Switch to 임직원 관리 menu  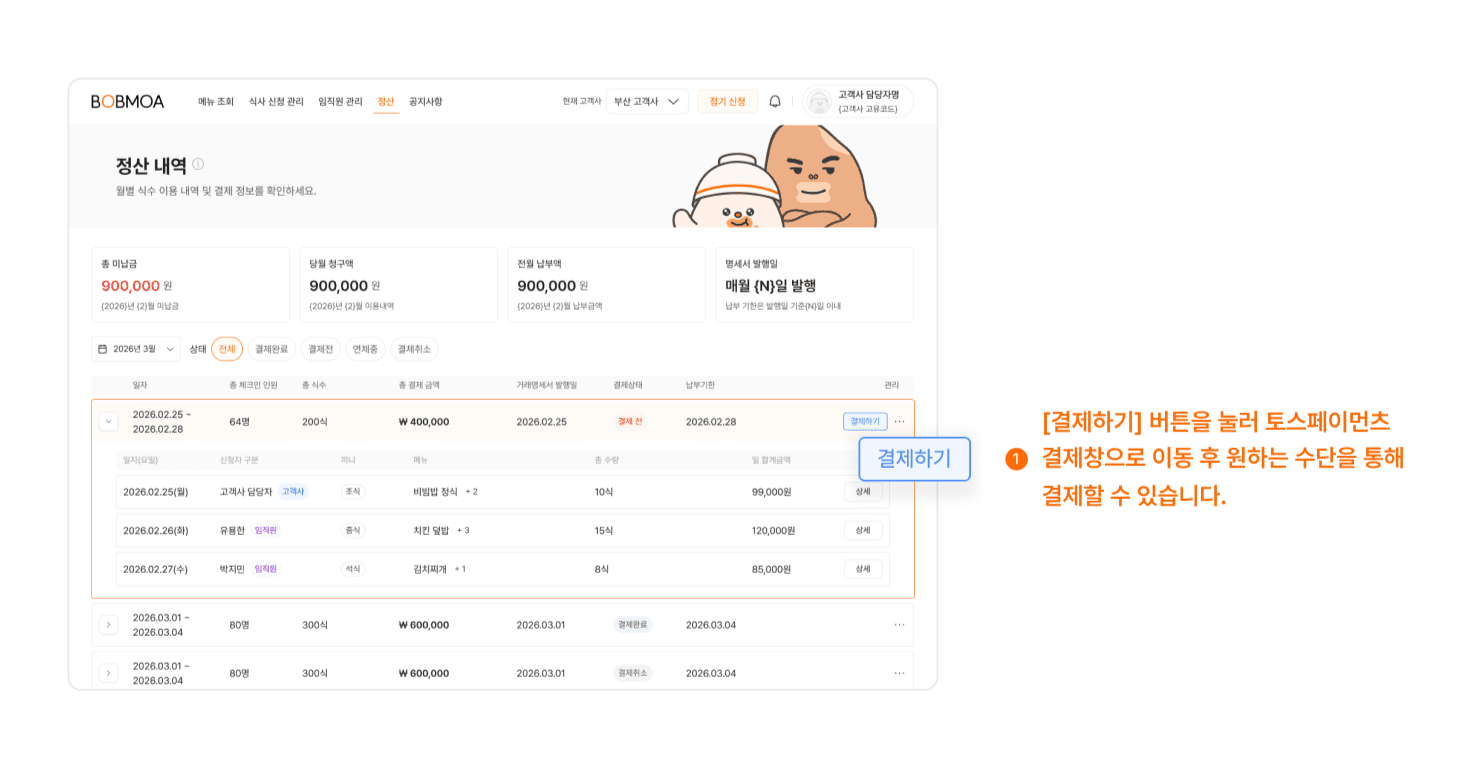point(340,101)
